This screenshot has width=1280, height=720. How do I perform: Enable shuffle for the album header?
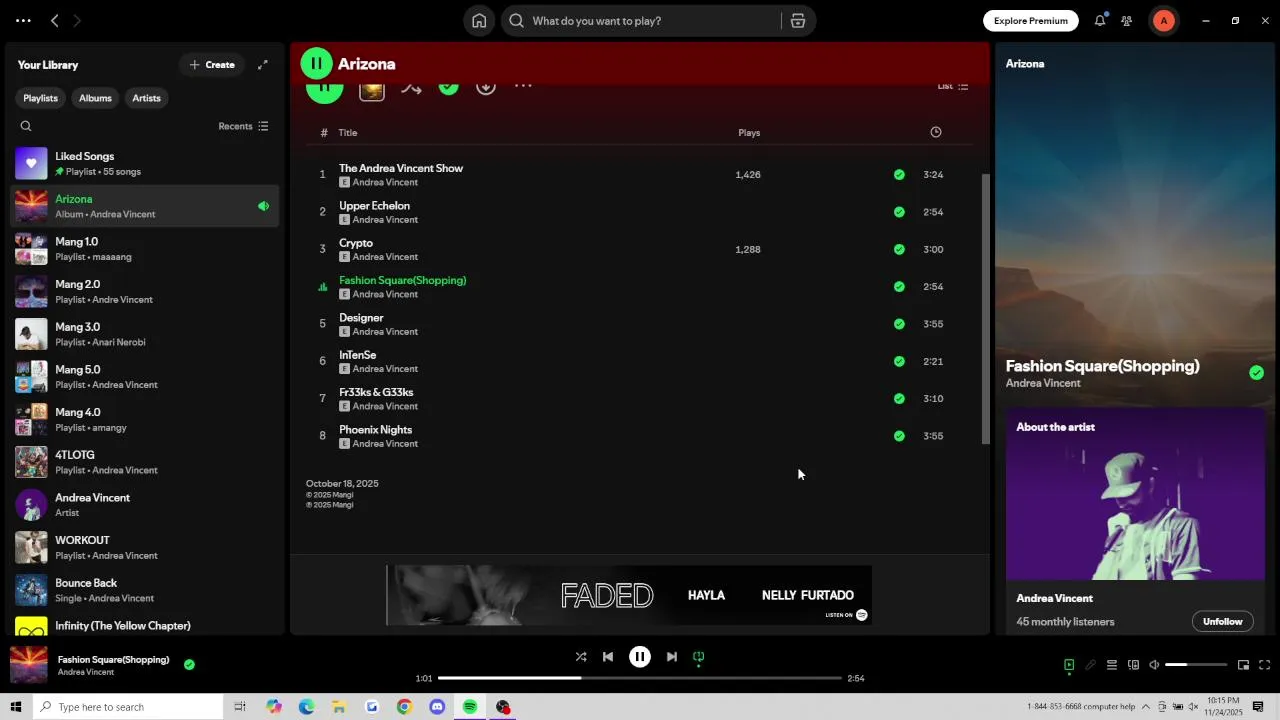click(x=411, y=88)
